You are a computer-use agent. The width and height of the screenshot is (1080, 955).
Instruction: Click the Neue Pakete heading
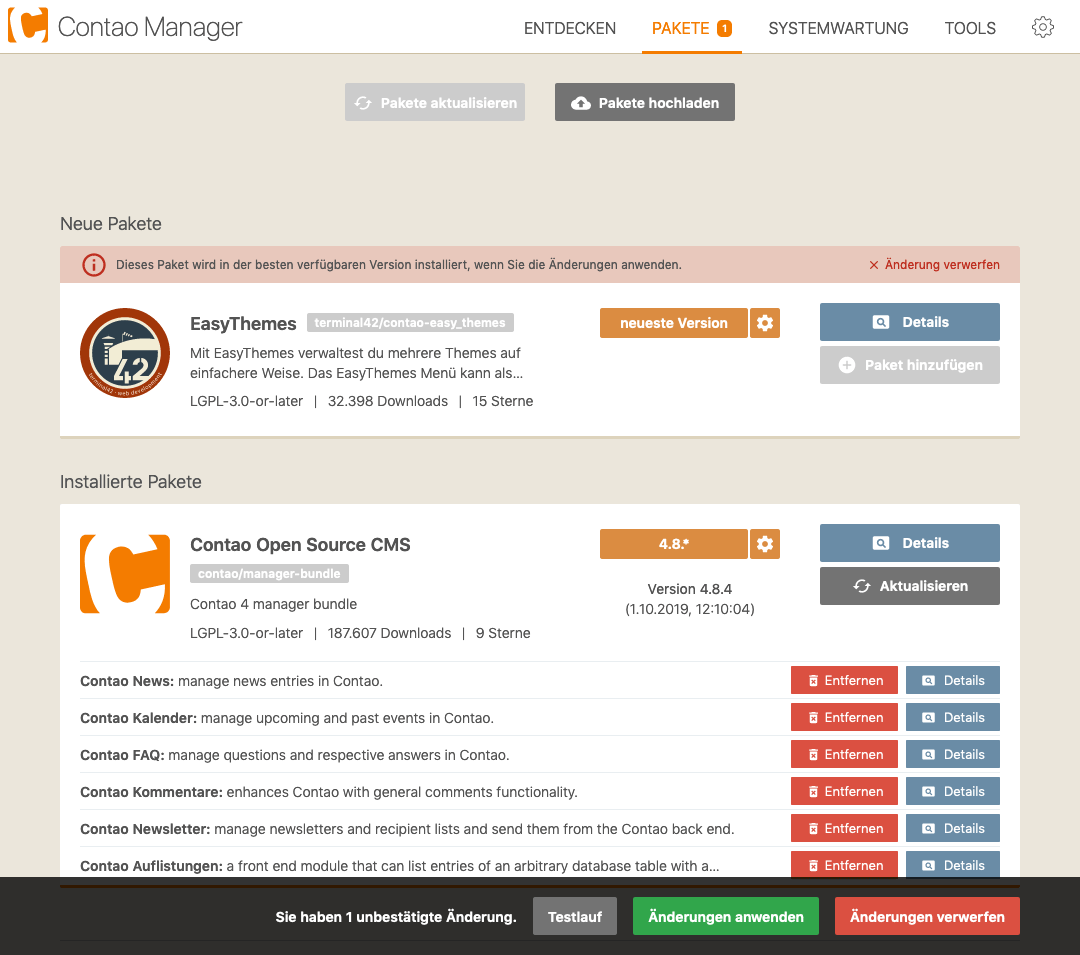pyautogui.click(x=111, y=224)
